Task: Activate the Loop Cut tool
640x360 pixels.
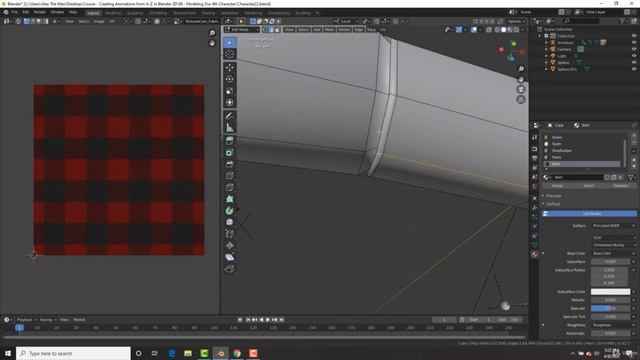Action: (230, 176)
